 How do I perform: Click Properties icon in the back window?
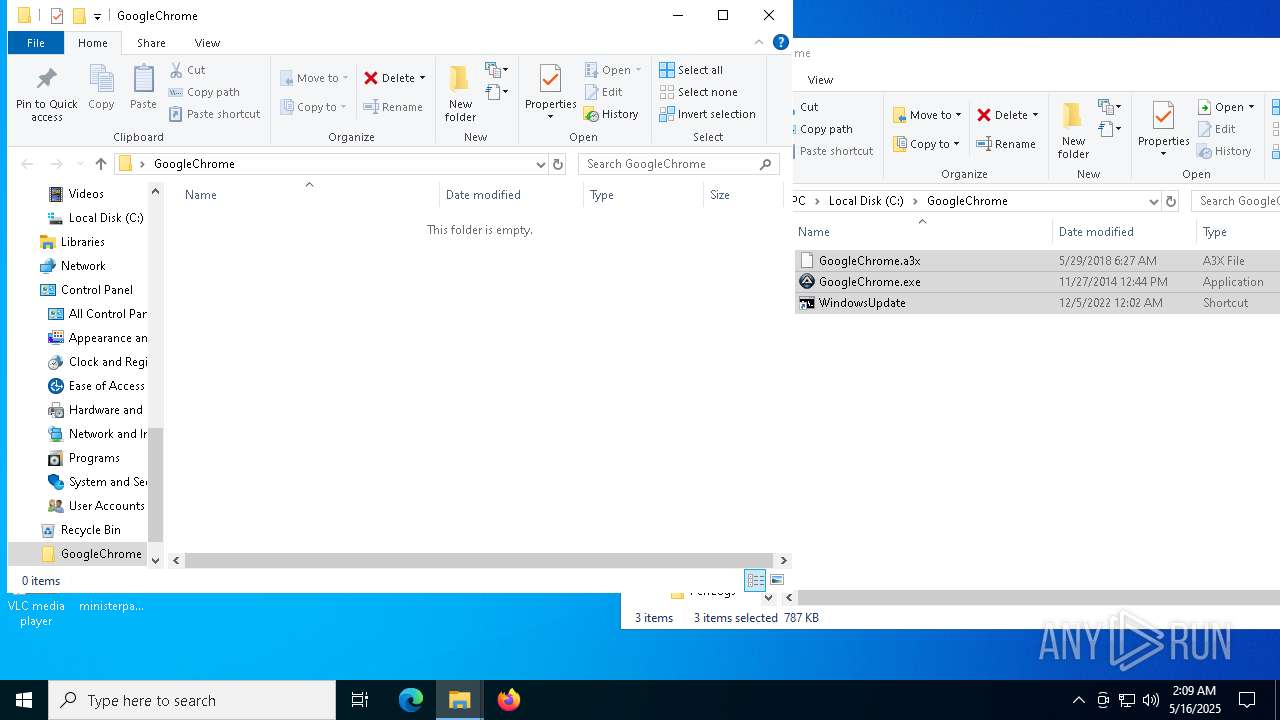pyautogui.click(x=1163, y=117)
